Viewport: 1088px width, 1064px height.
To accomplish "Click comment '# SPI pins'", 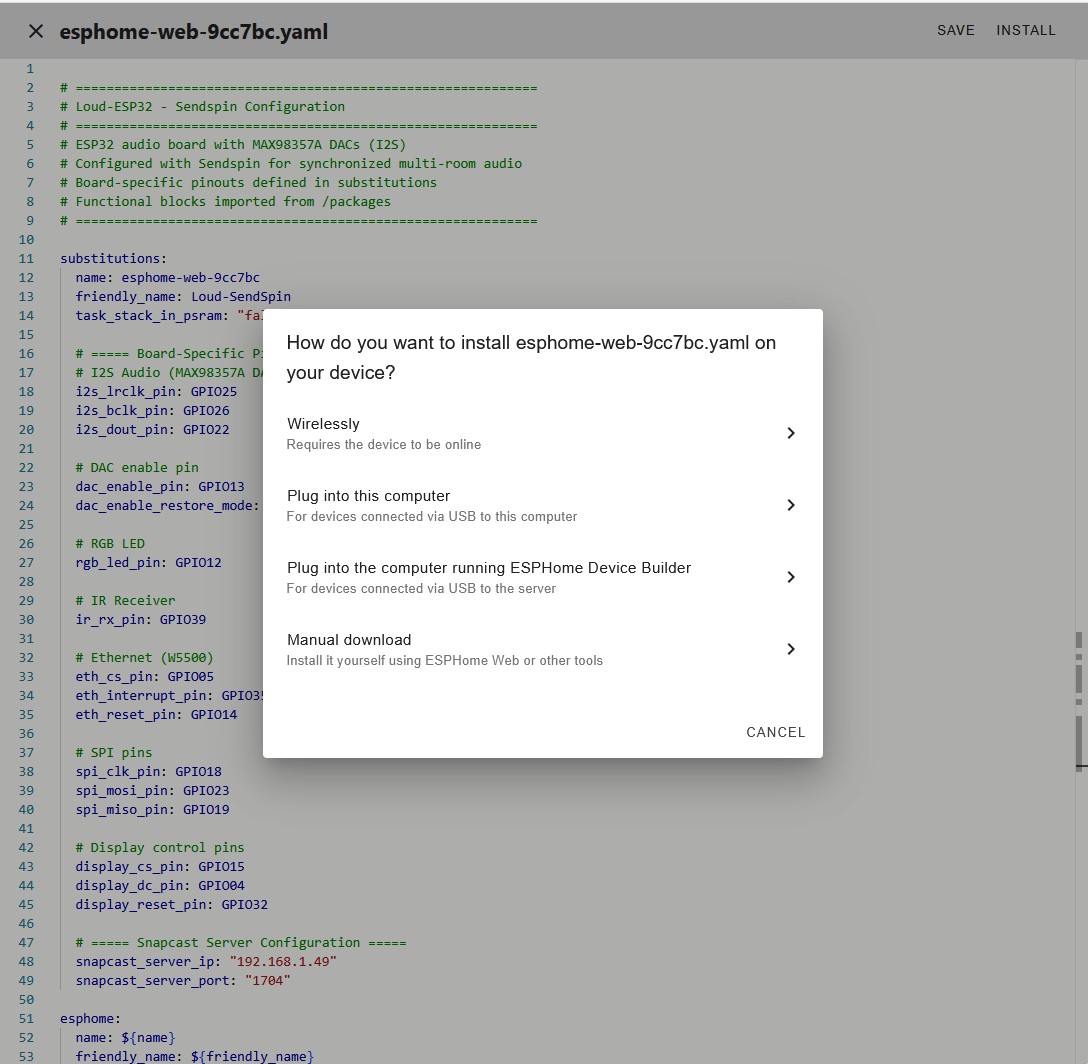I will [114, 752].
